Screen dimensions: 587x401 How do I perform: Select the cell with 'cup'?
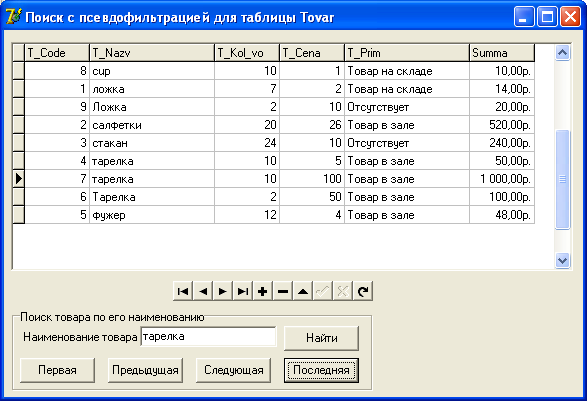[x=152, y=71]
